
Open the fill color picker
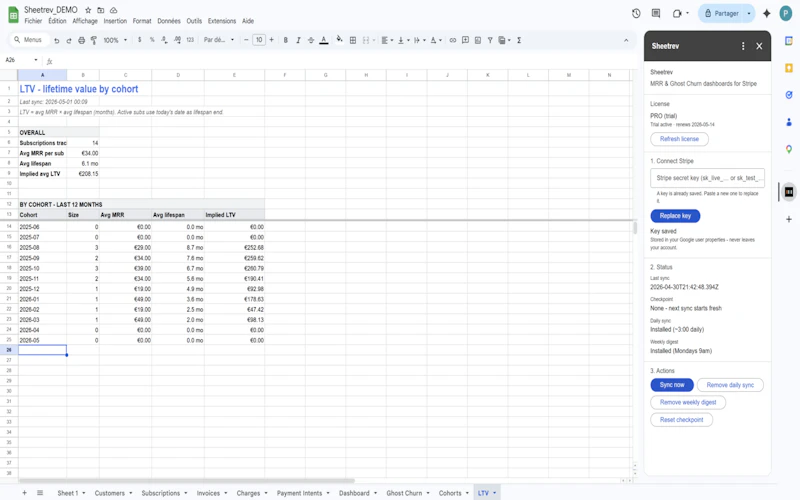(x=339, y=40)
